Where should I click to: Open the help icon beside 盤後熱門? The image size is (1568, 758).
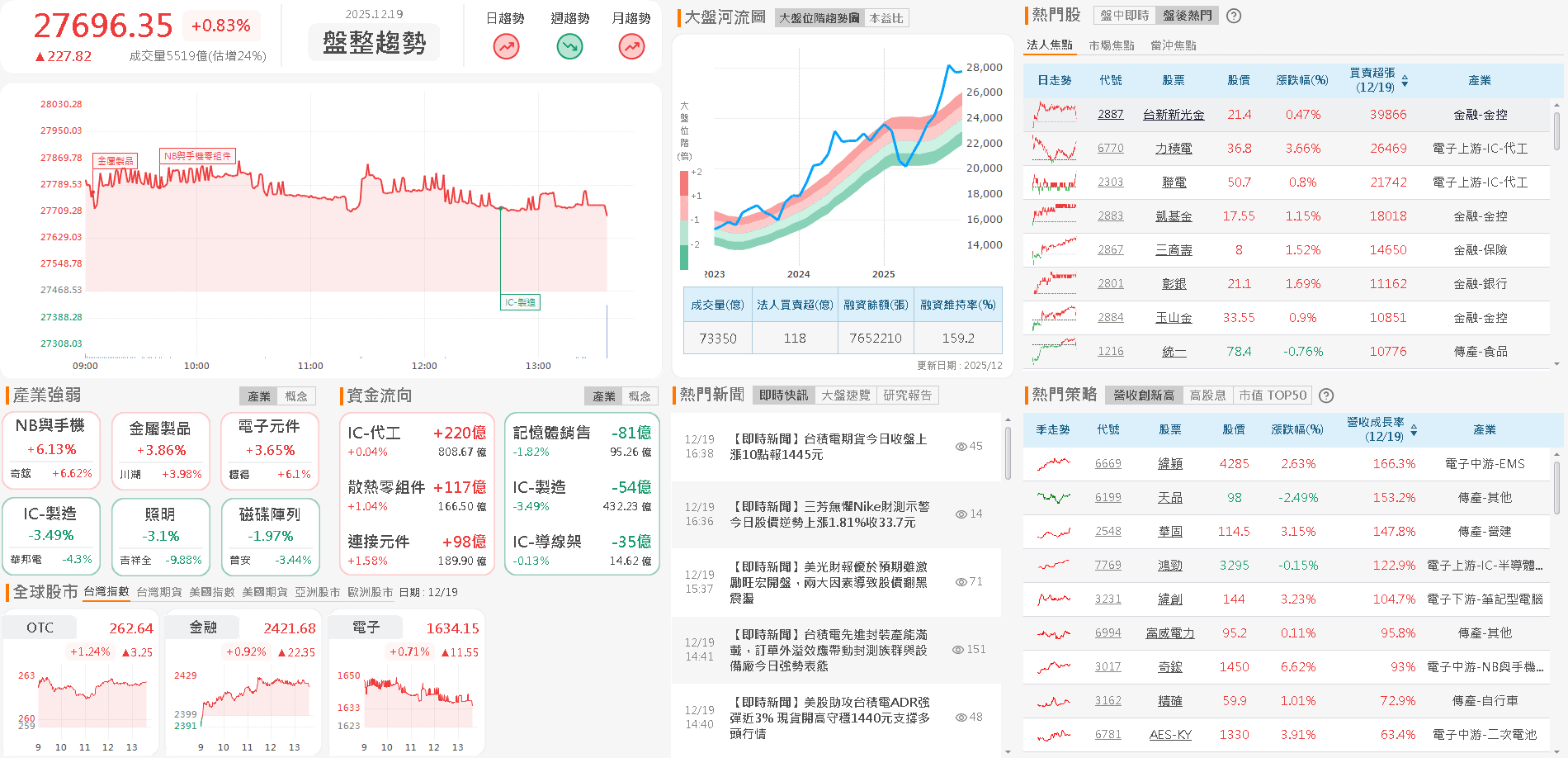[1233, 15]
